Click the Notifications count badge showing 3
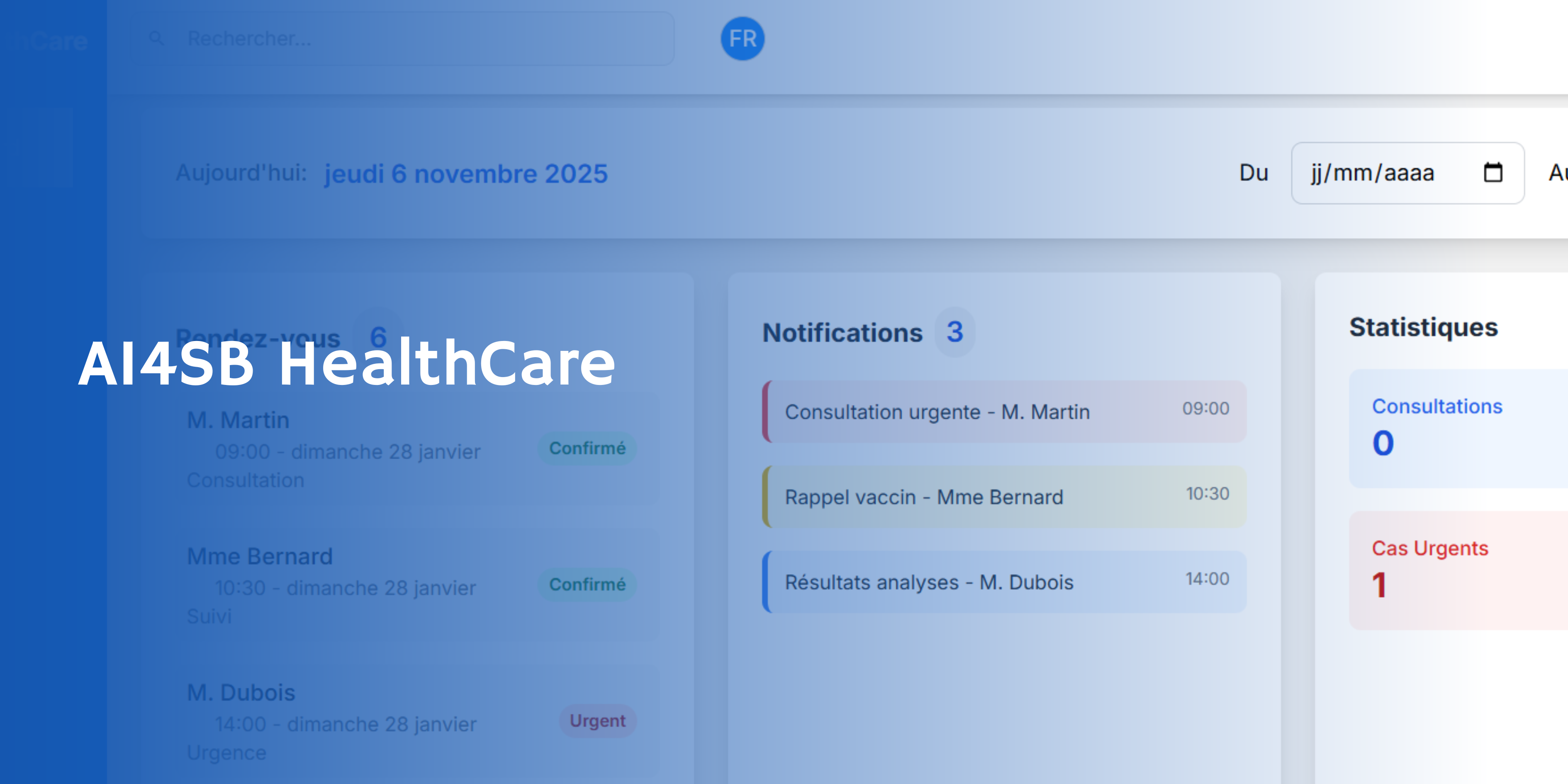1568x784 pixels. tap(954, 332)
